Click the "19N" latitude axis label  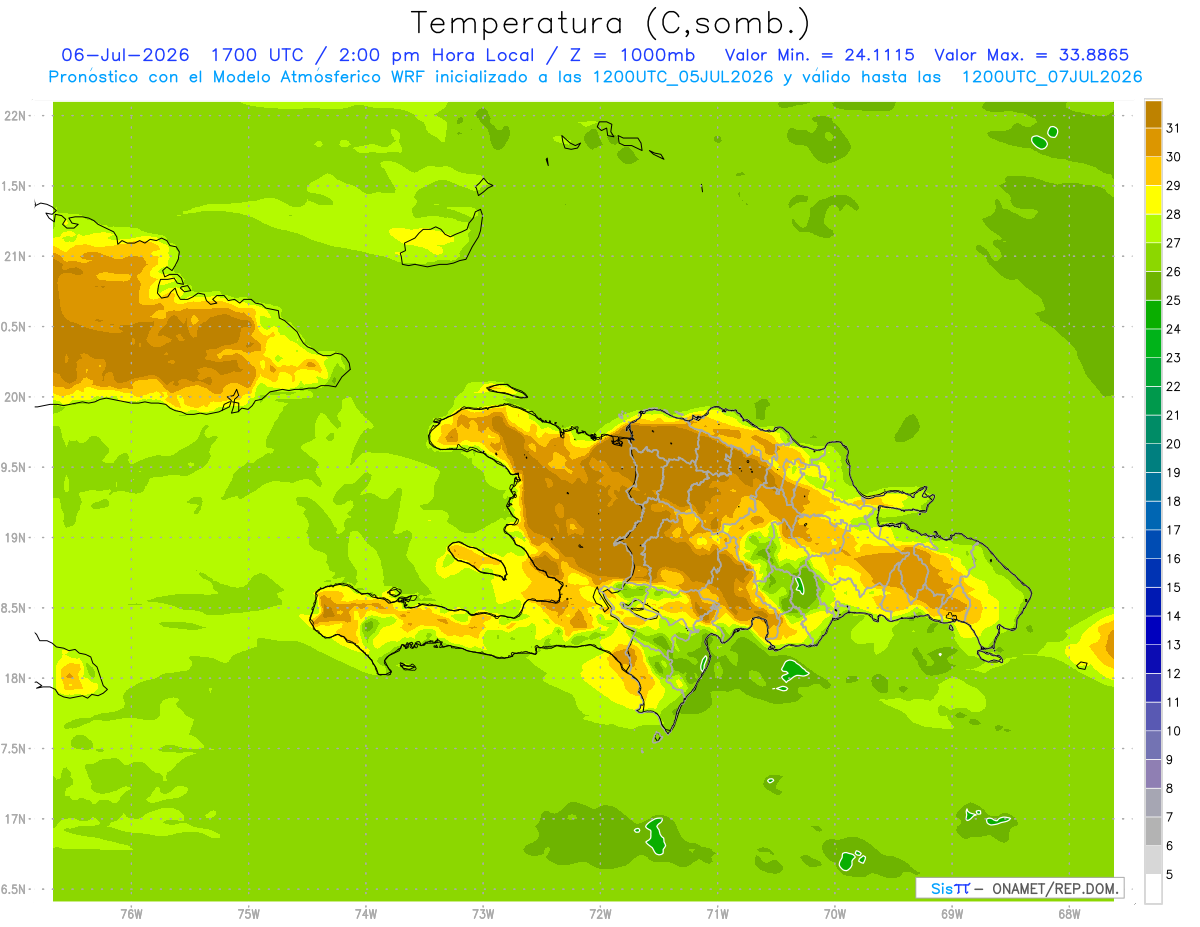pos(16,538)
